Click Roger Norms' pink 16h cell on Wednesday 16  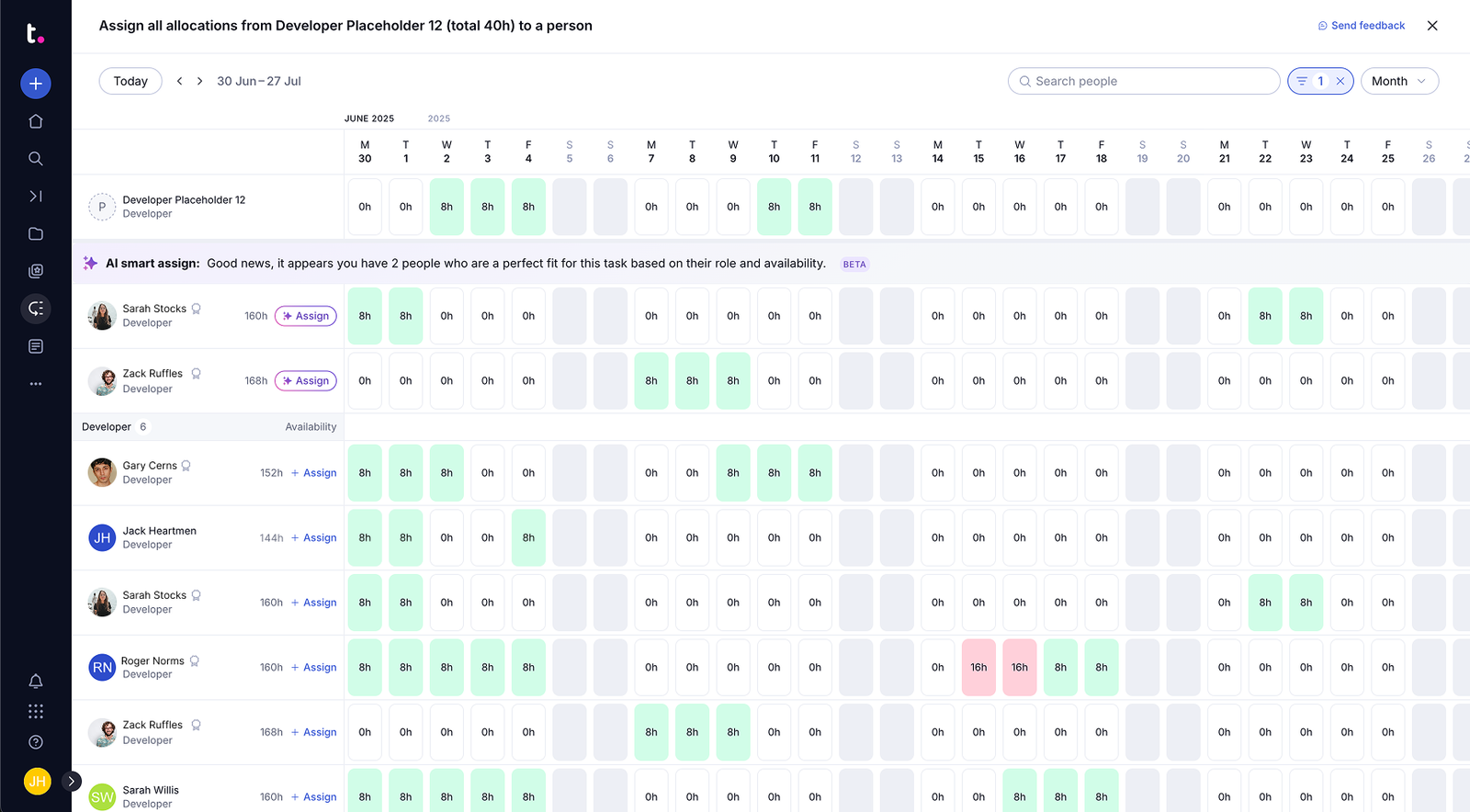tap(1020, 668)
